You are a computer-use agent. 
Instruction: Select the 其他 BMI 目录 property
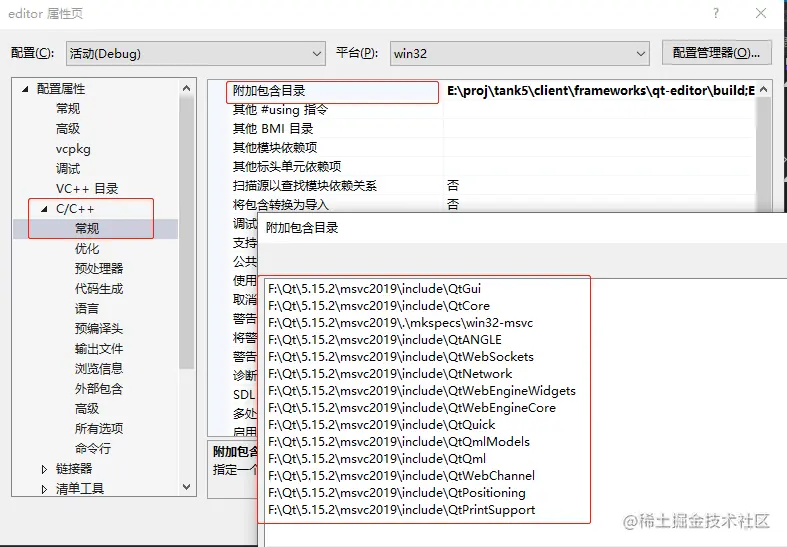tap(273, 129)
